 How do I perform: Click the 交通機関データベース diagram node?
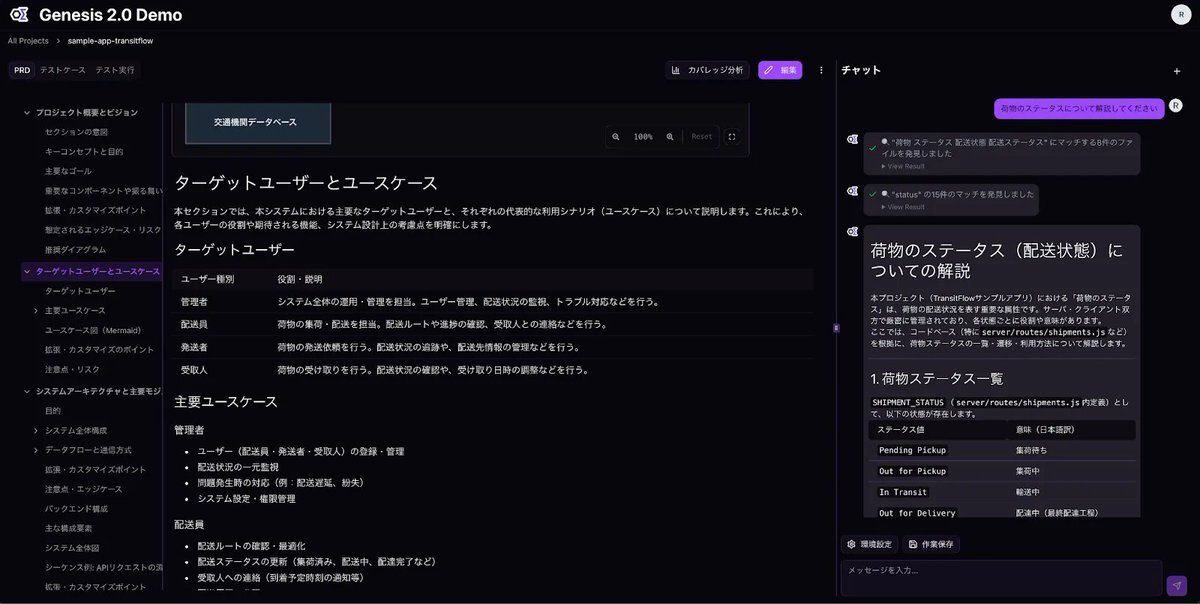[x=257, y=121]
